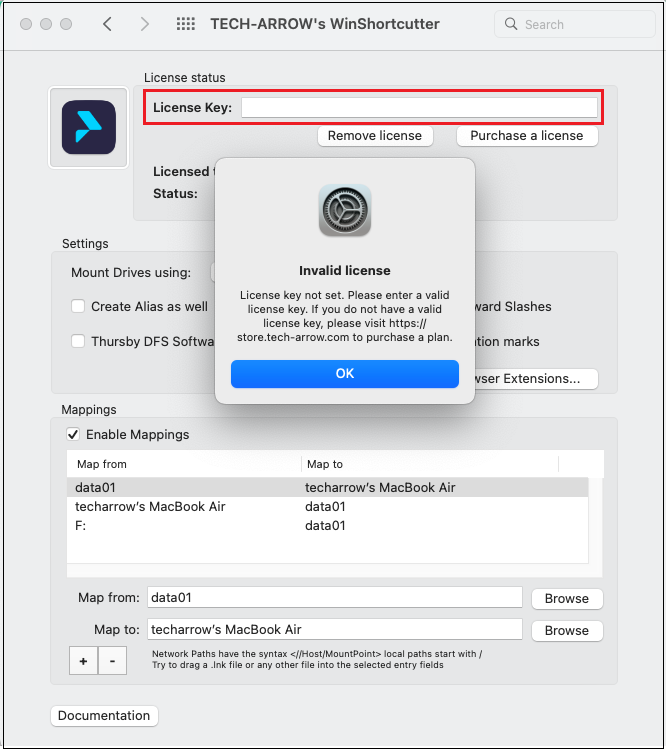
Task: Go back using the left chevron arrow
Action: (108, 24)
